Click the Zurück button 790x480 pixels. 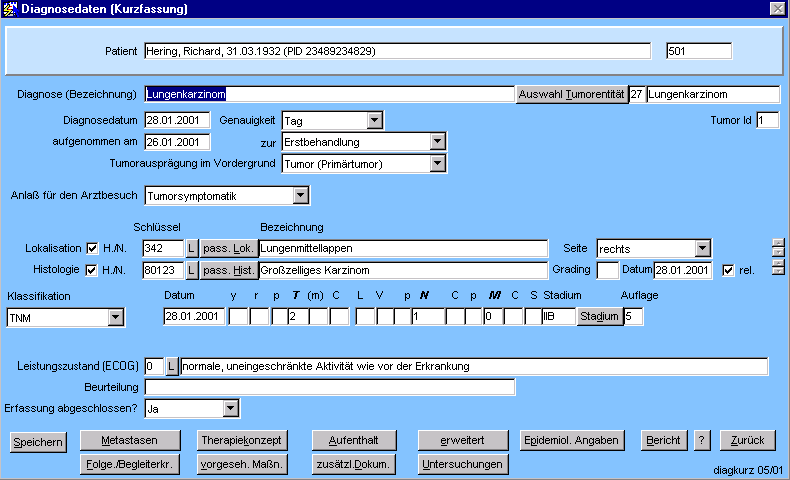[747, 440]
